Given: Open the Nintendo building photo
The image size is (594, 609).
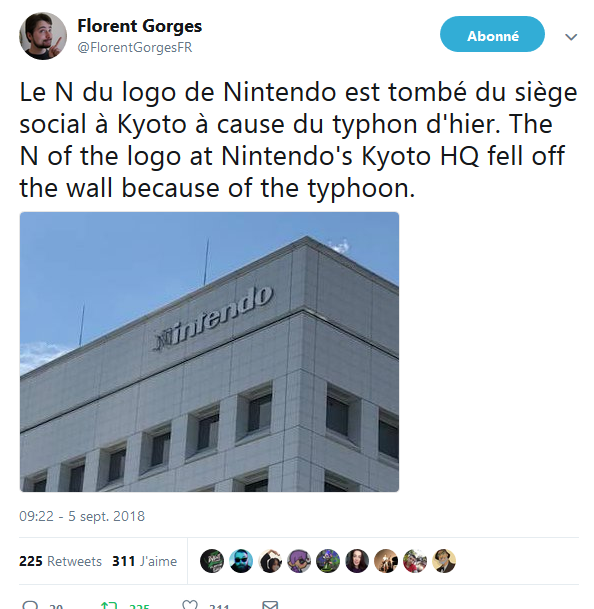Looking at the screenshot, I should [209, 352].
